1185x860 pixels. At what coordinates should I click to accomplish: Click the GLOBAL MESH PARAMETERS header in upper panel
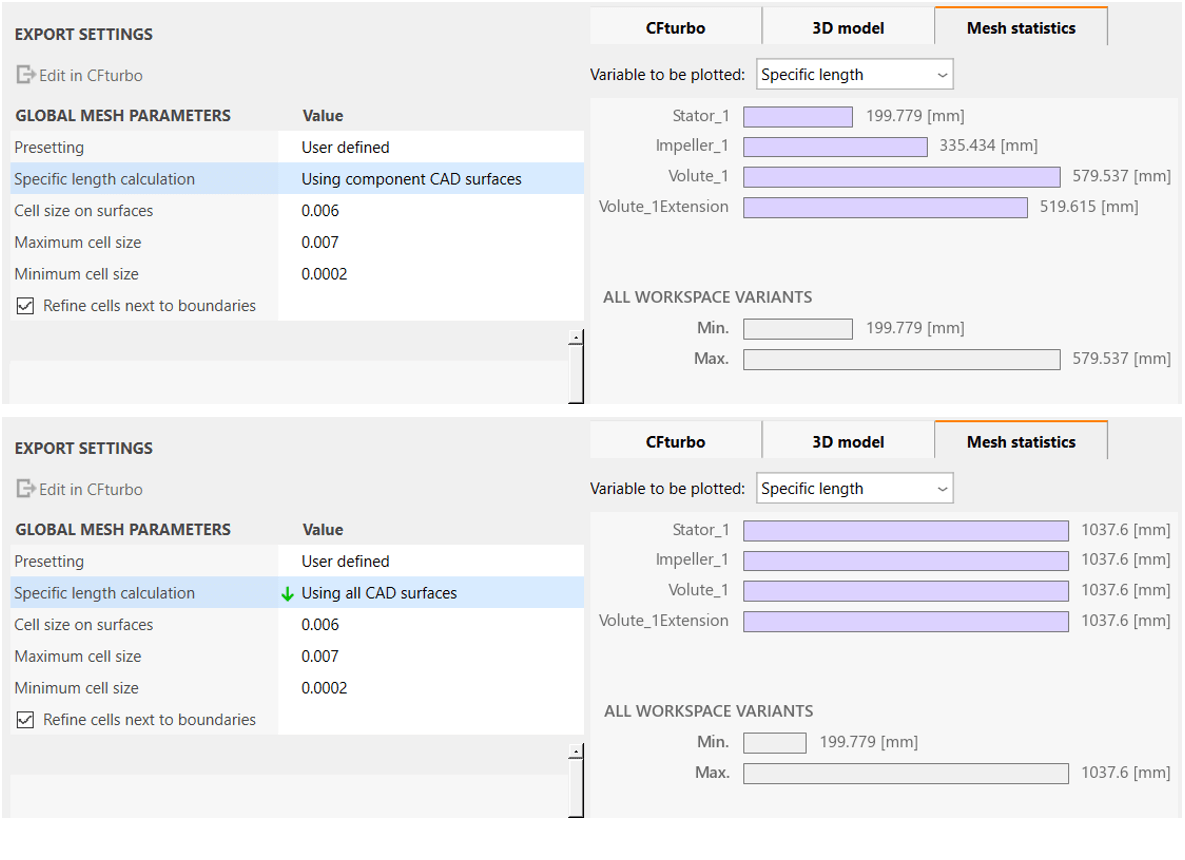(x=123, y=116)
